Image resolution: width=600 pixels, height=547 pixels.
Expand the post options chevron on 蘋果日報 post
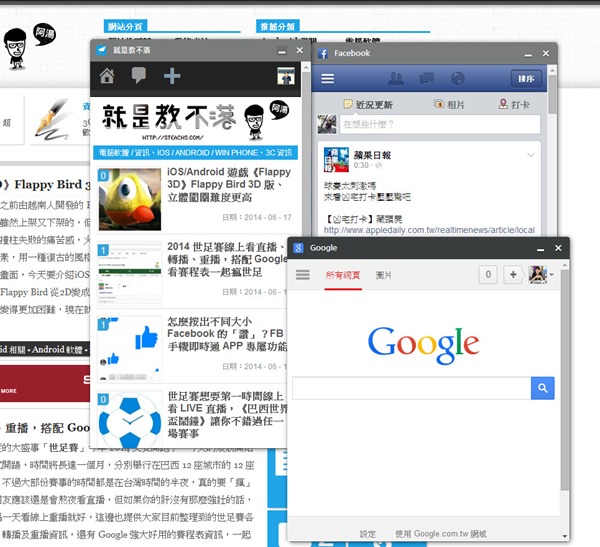(531, 155)
